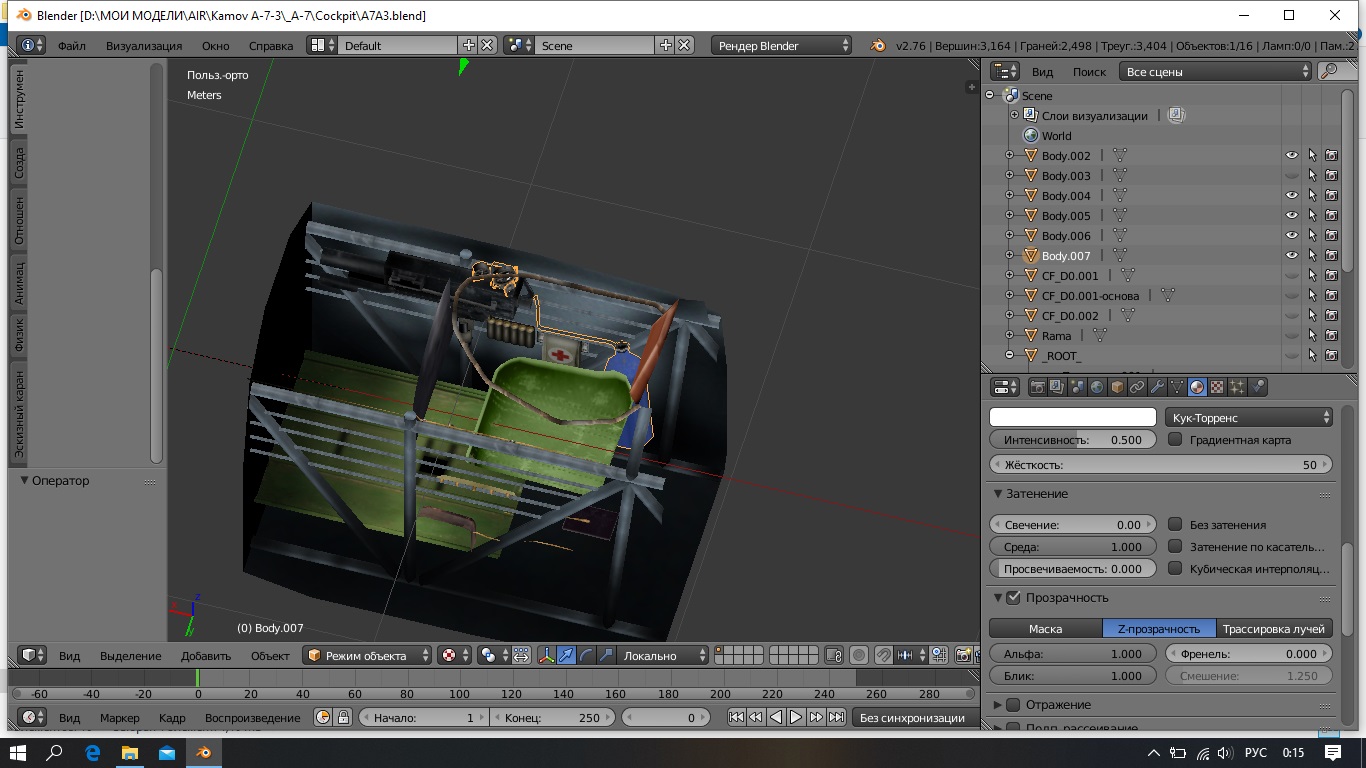Image resolution: width=1366 pixels, height=768 pixels.
Task: Open the Рендер Blender engine dropdown
Action: [781, 46]
